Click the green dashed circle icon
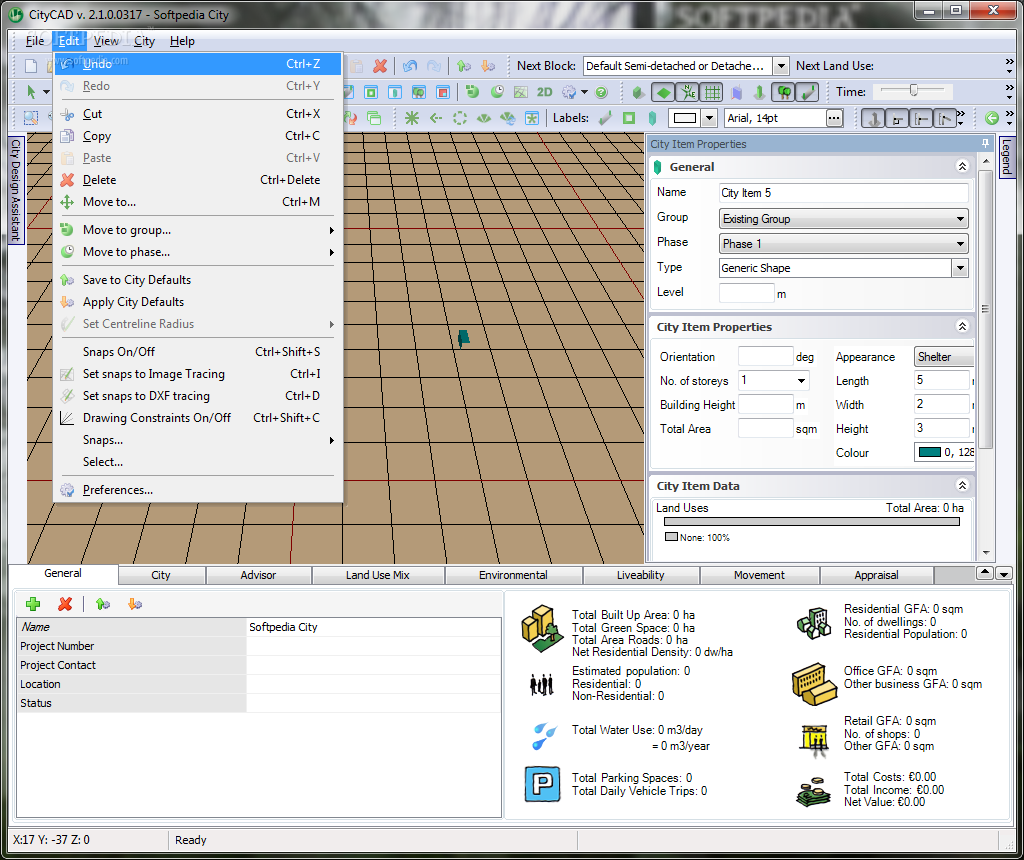The width and height of the screenshot is (1024, 860). pyautogui.click(x=460, y=118)
